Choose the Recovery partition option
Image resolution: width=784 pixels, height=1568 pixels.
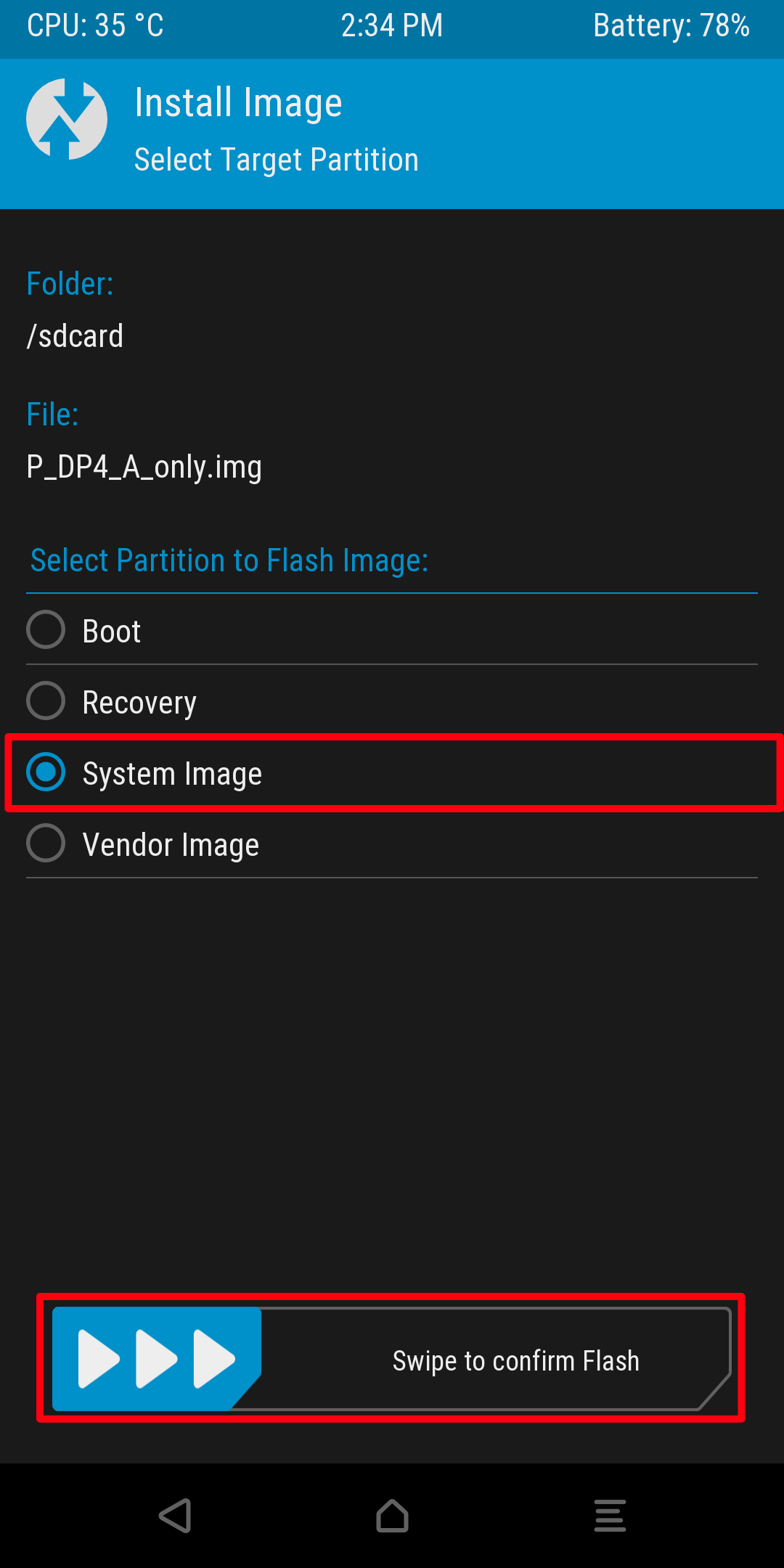click(x=46, y=701)
